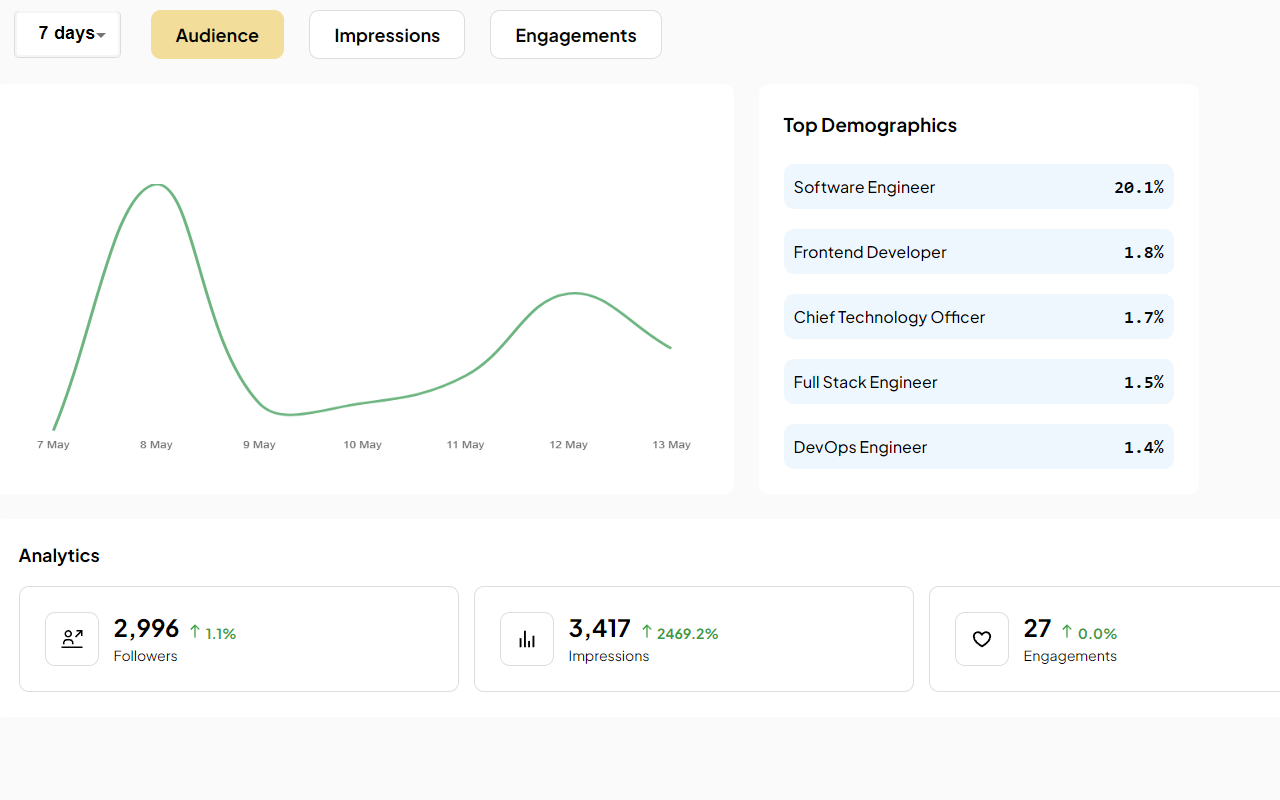Click the Followers growth icon
This screenshot has height=800, width=1280.
click(x=72, y=639)
